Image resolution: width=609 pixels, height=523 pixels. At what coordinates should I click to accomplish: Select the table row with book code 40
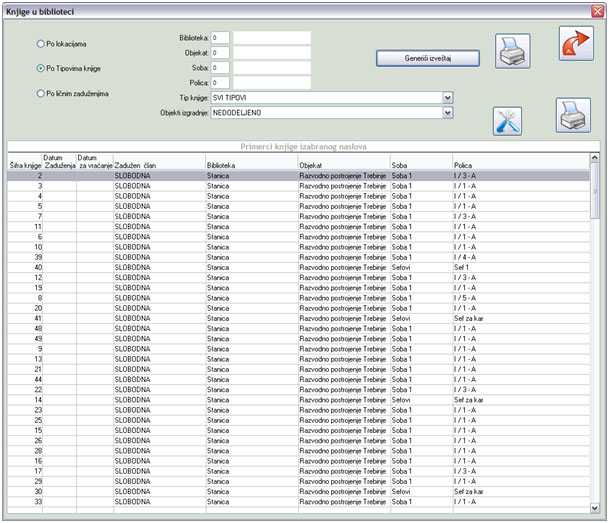point(300,267)
